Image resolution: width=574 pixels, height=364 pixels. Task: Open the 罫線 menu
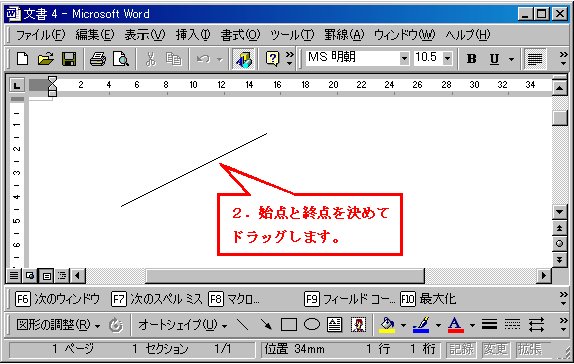[x=344, y=35]
